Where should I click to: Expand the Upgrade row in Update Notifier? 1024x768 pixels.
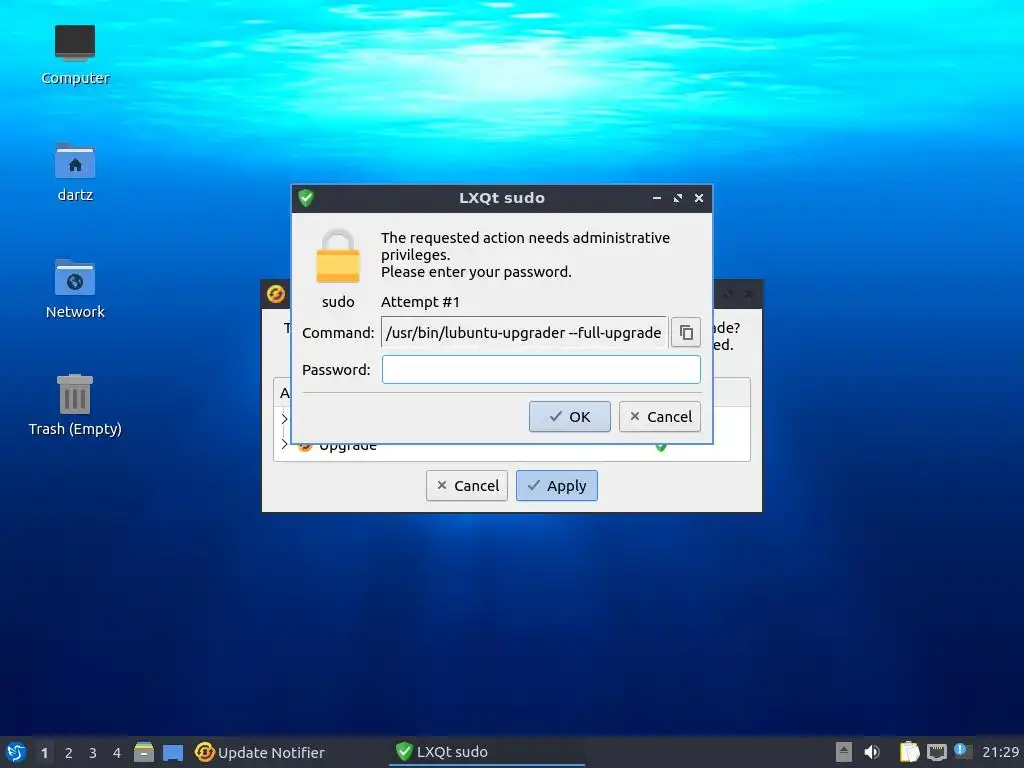point(284,445)
